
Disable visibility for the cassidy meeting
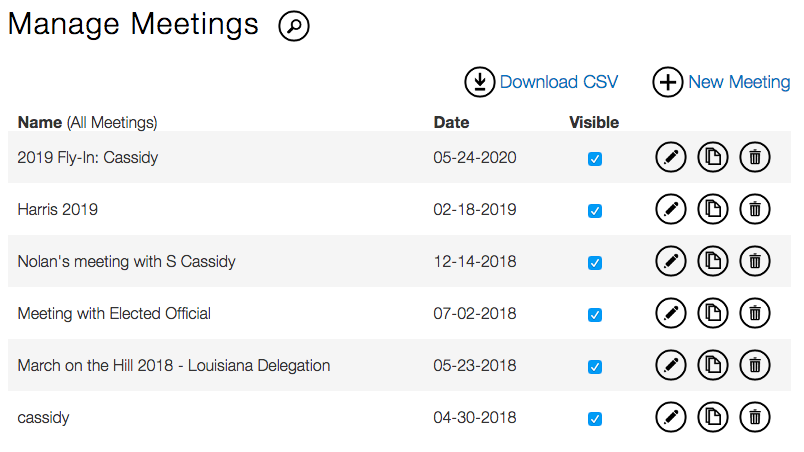(595, 419)
